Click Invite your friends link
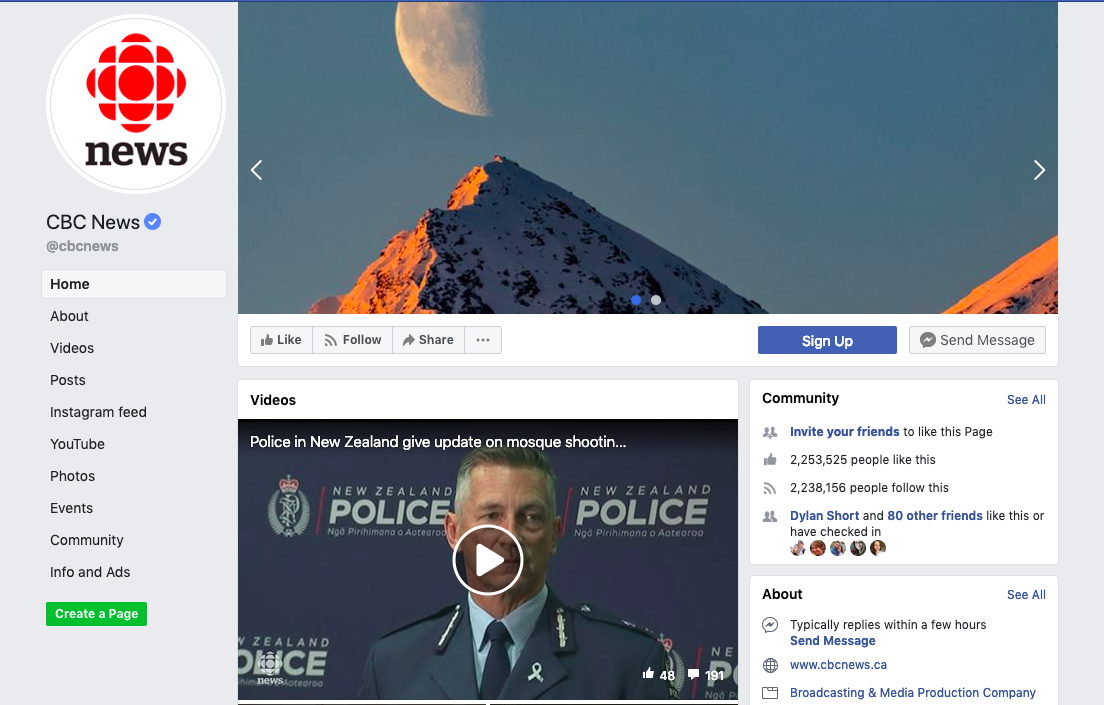 [844, 432]
